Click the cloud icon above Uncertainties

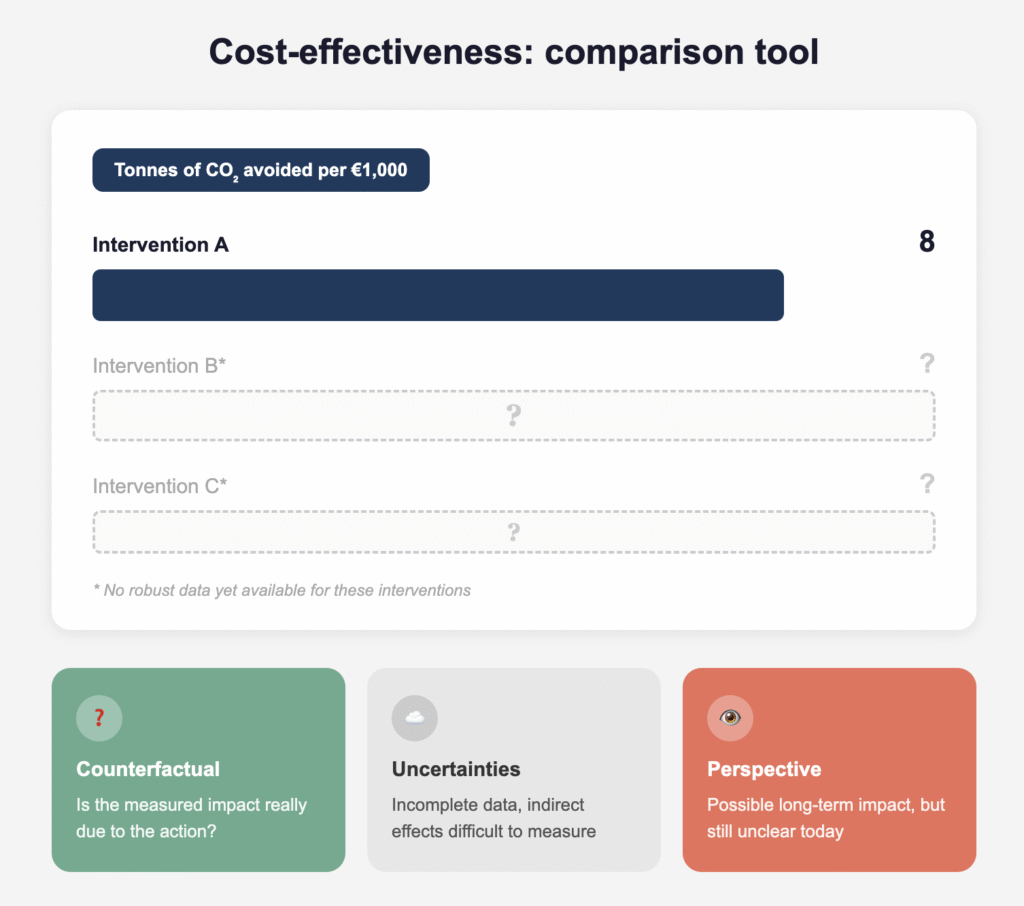[414, 718]
